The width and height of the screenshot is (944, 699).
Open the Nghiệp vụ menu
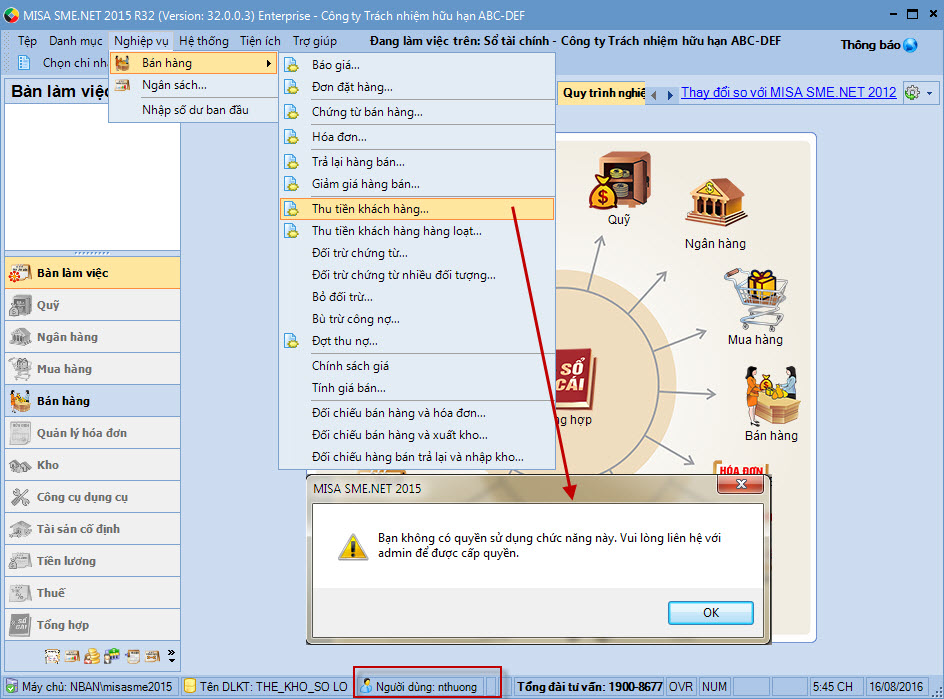coord(141,41)
